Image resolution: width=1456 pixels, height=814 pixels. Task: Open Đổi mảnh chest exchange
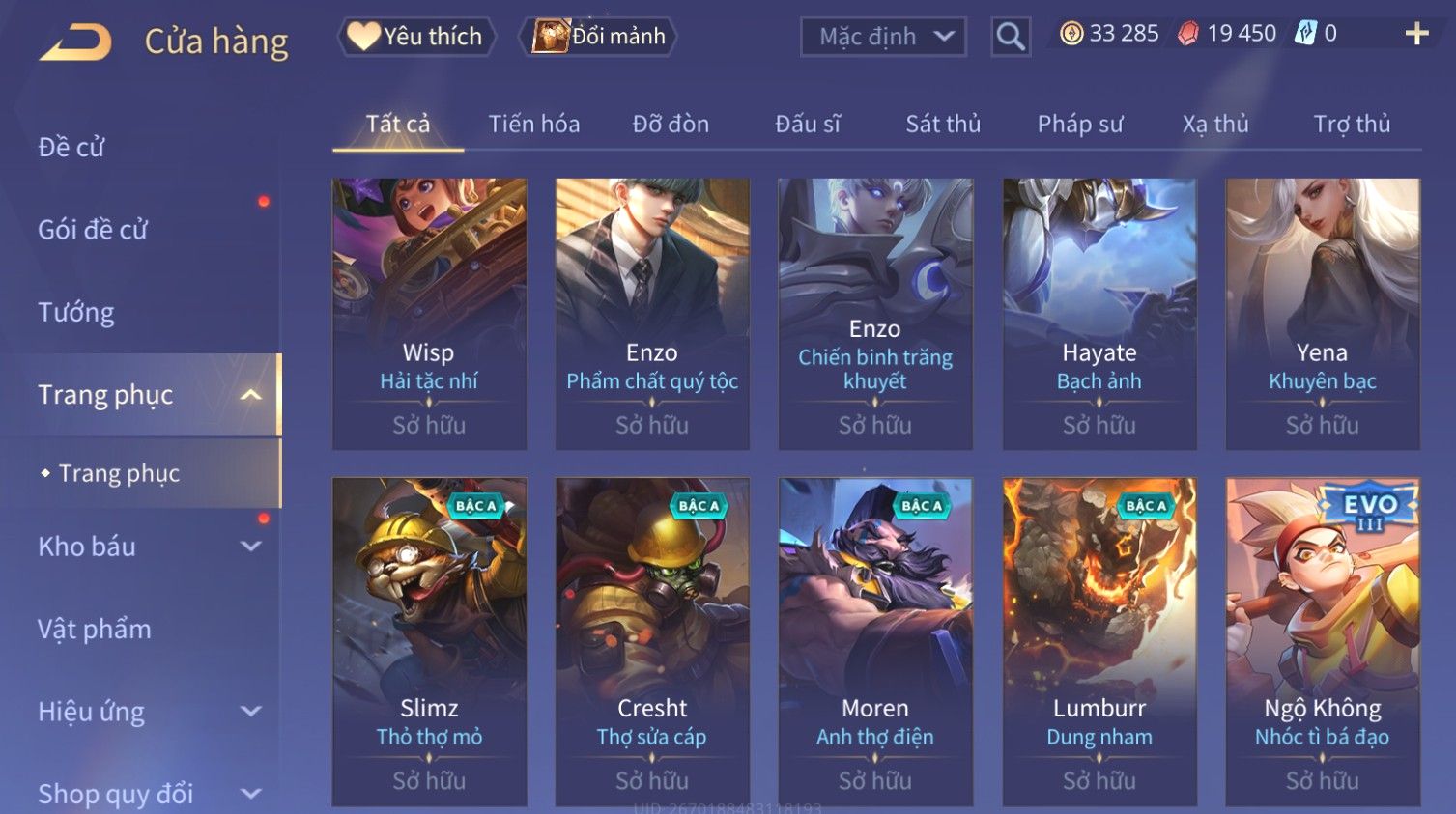pos(597,37)
